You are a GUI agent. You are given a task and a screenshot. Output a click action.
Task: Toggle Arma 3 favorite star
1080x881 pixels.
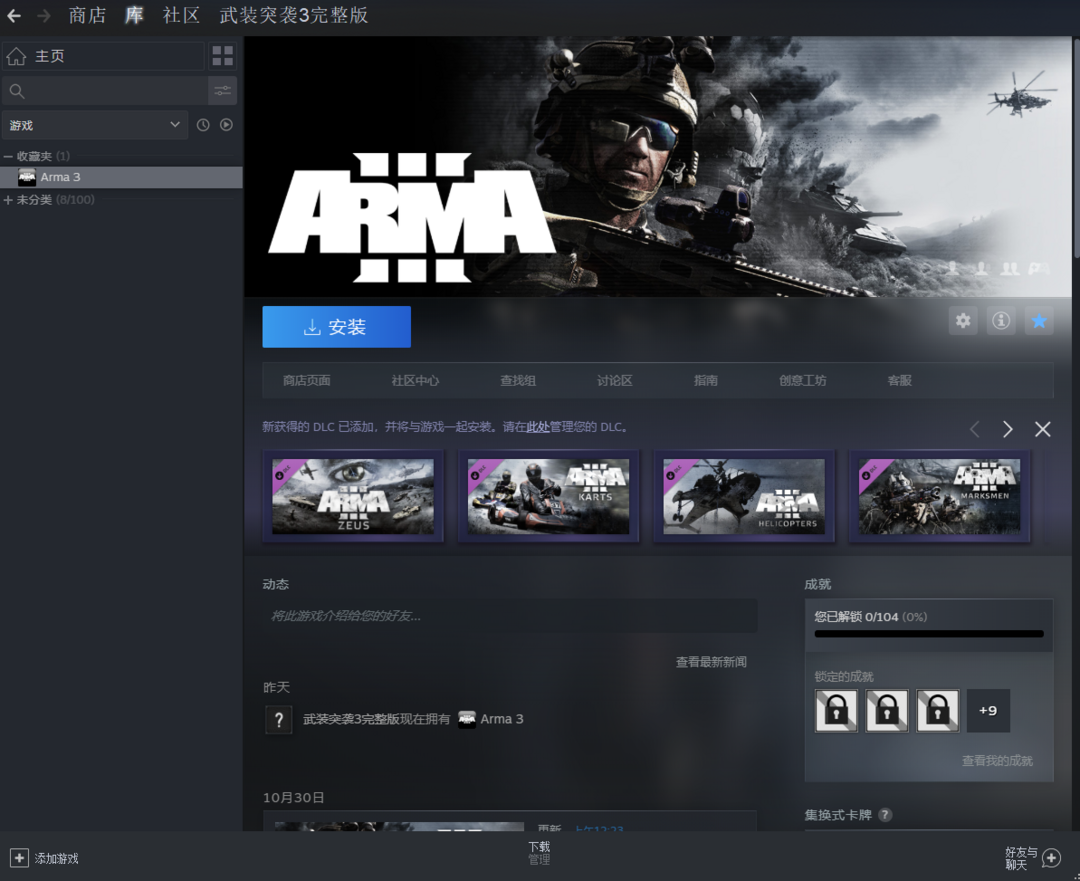pos(1039,321)
